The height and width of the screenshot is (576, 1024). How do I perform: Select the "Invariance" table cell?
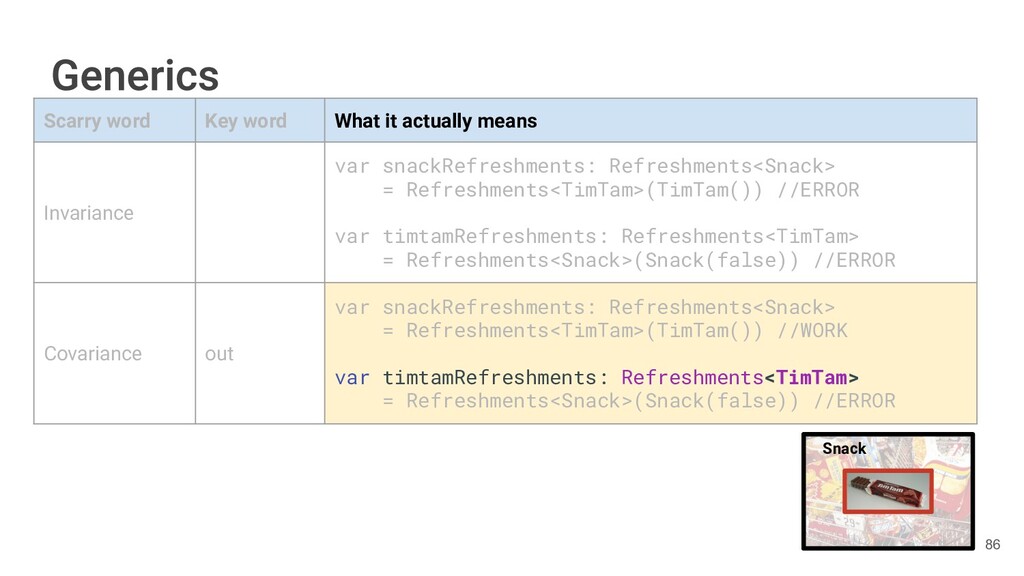tap(88, 213)
